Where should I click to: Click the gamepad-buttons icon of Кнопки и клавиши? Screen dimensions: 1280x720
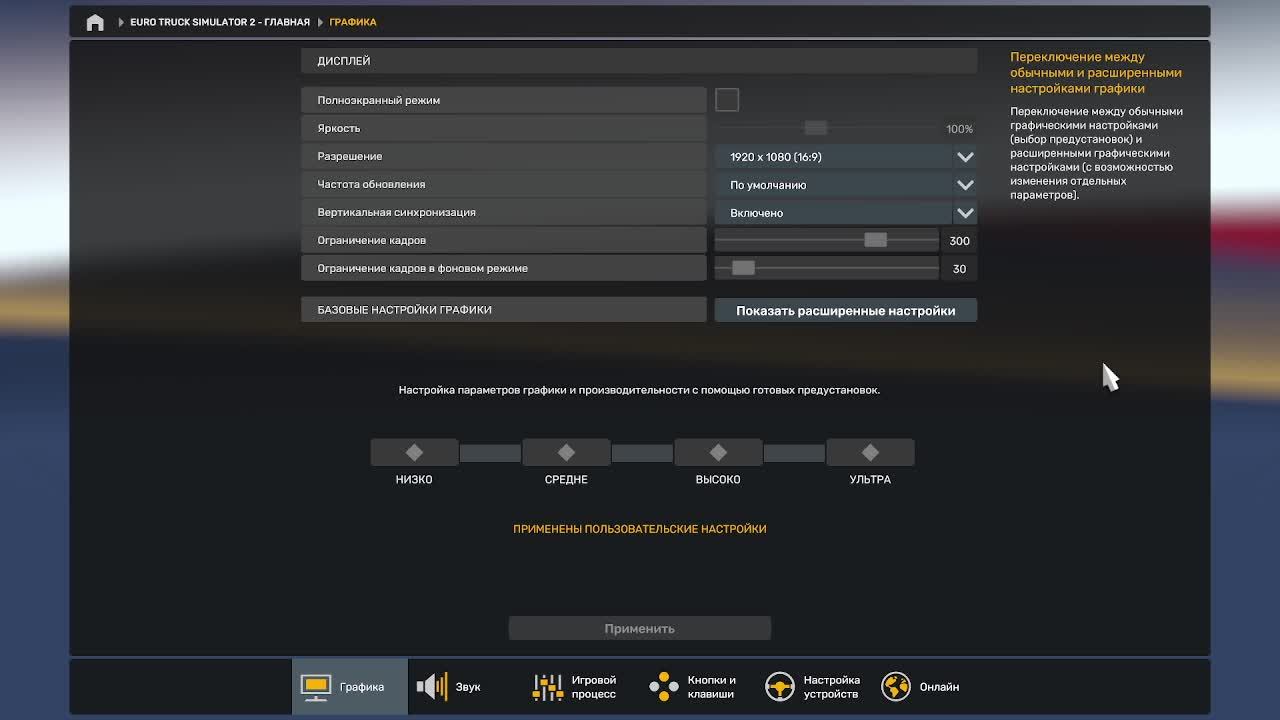pyautogui.click(x=664, y=687)
